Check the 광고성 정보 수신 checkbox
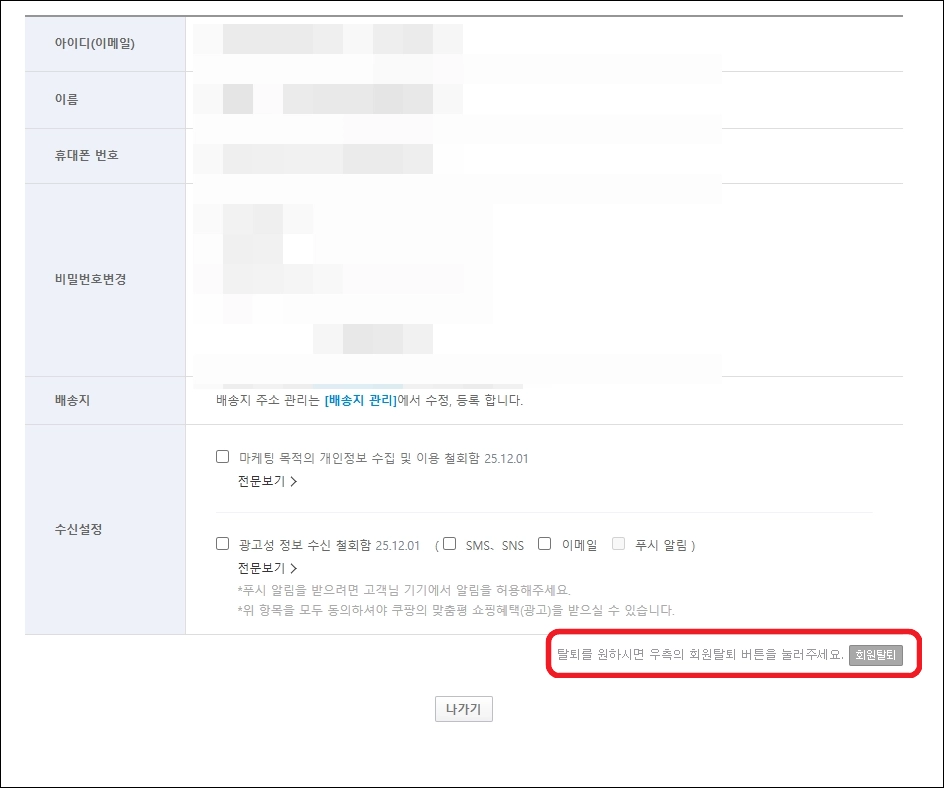The image size is (944, 788). pos(222,545)
